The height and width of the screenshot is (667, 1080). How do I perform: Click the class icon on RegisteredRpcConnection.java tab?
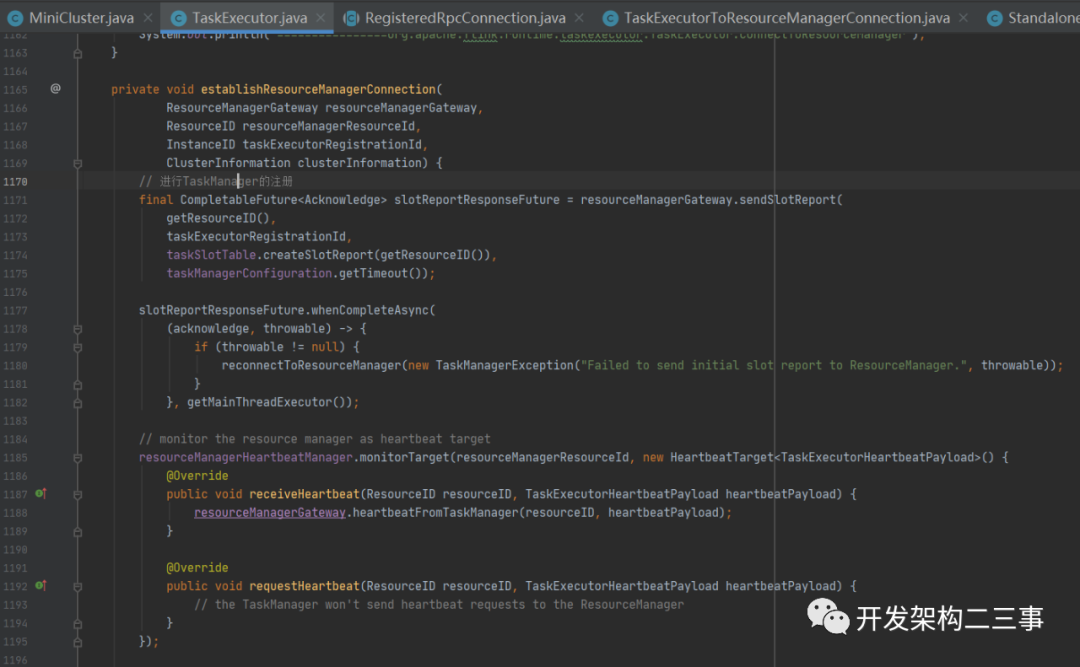pyautogui.click(x=351, y=19)
